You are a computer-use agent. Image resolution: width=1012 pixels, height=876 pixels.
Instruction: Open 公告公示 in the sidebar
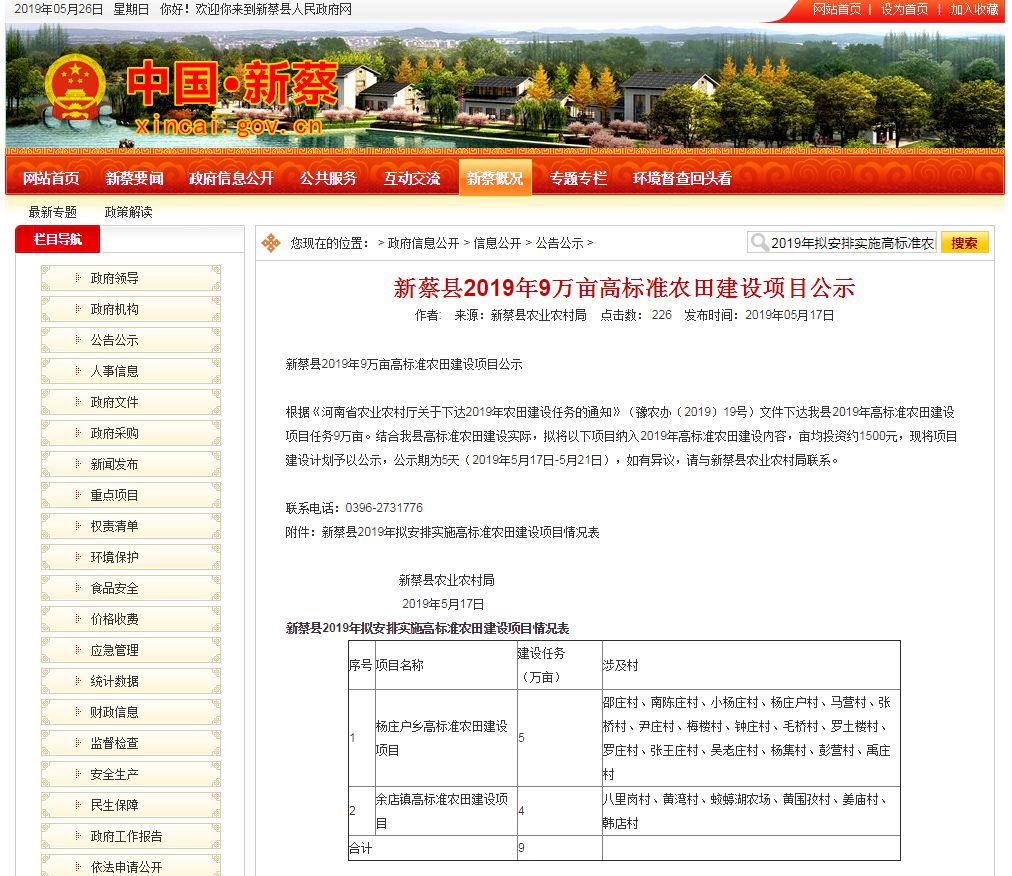coord(131,340)
